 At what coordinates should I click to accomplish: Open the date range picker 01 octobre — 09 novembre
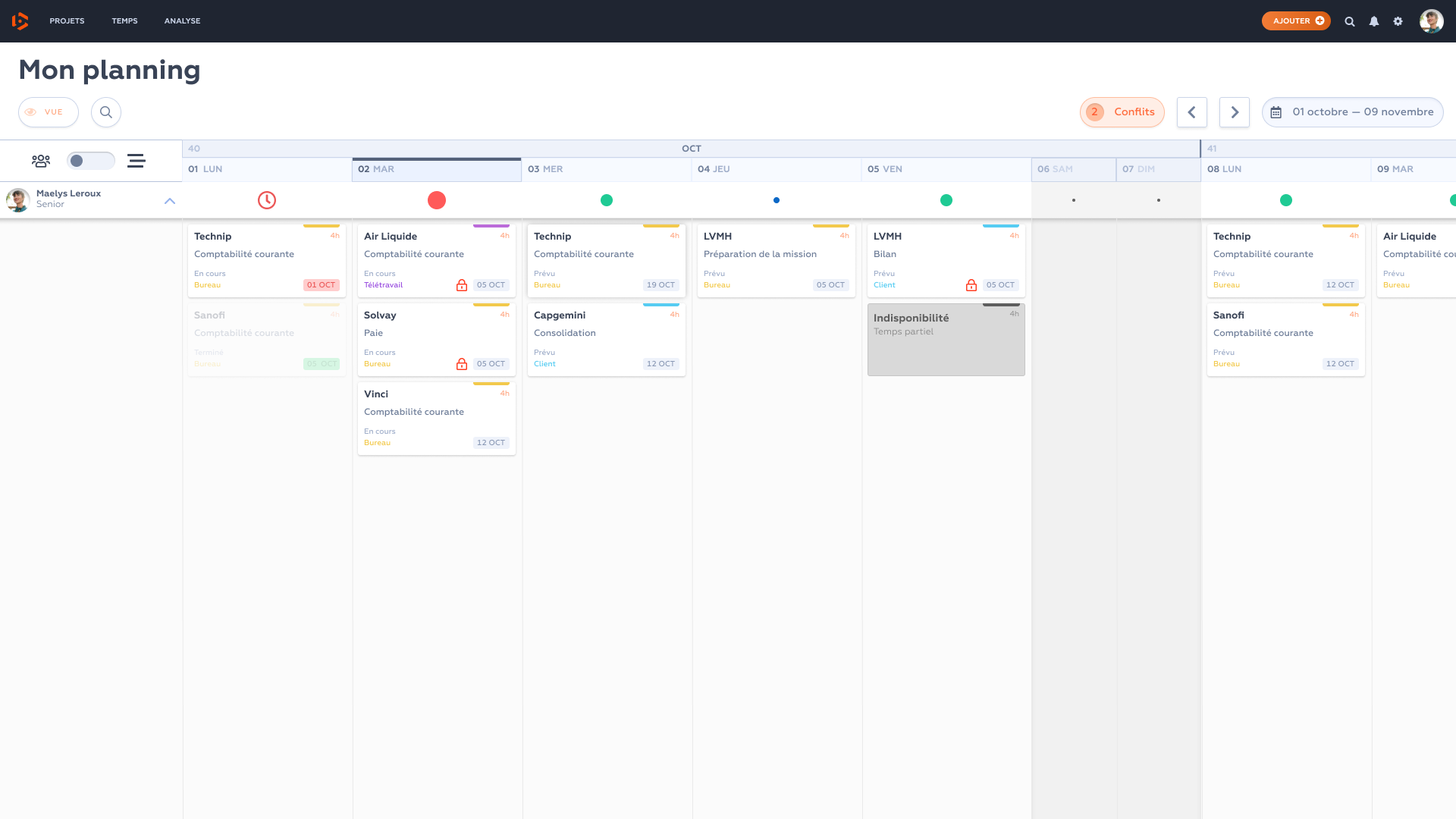(x=1353, y=112)
